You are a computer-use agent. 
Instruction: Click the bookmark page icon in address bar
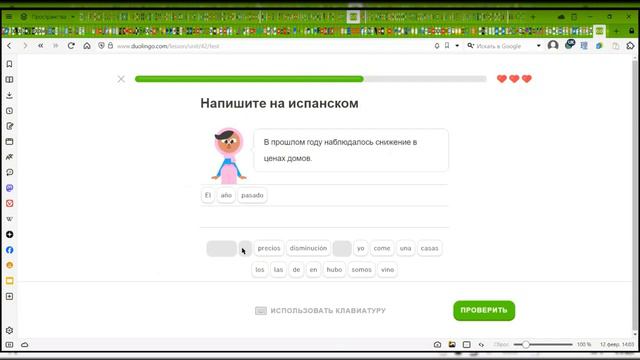[447, 46]
